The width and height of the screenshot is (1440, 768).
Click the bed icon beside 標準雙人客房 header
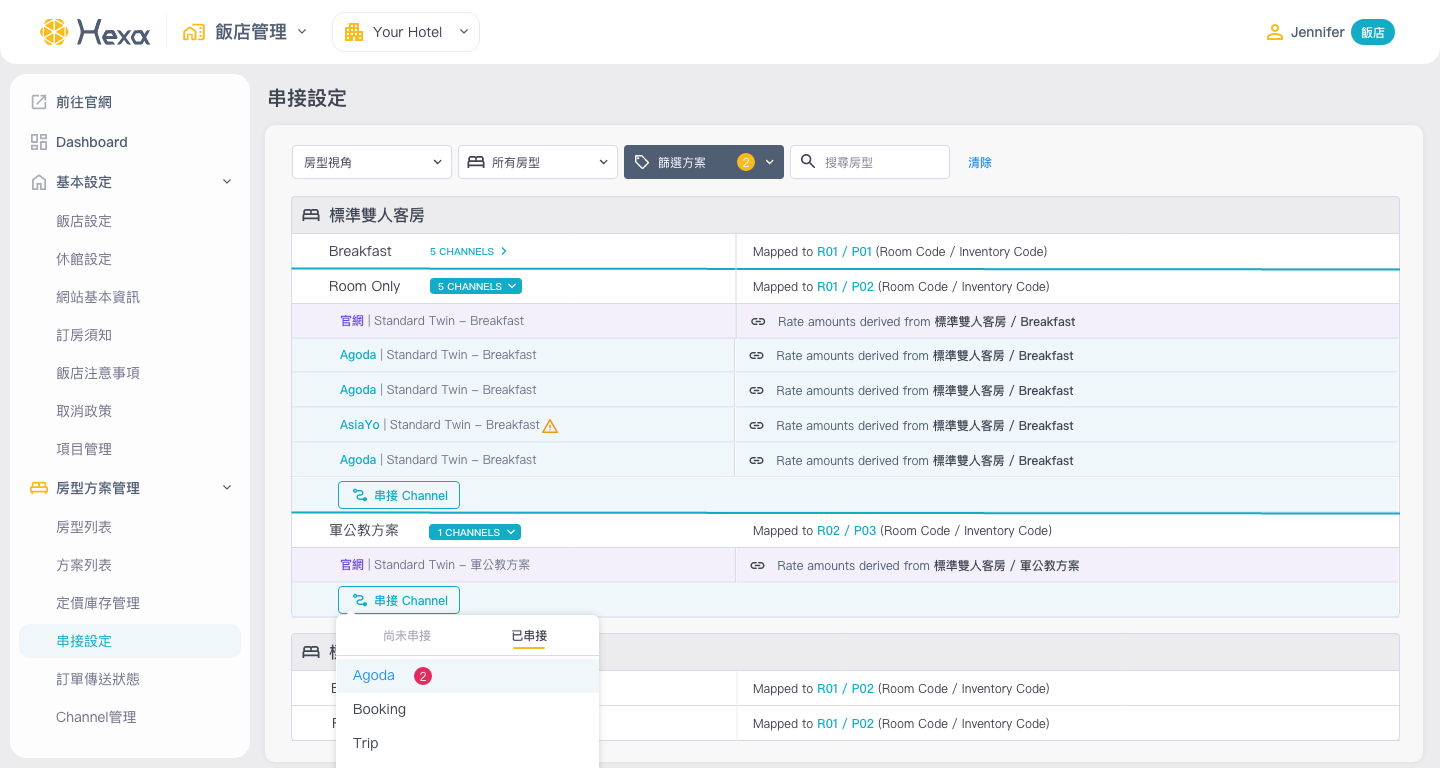[x=311, y=215]
